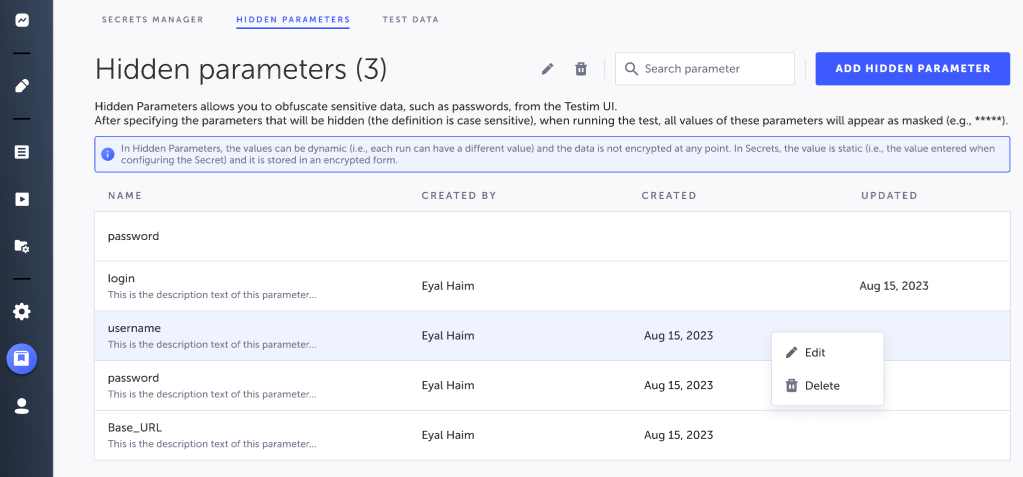This screenshot has width=1023, height=477.
Task: Switch to the Secrets Manager tab
Action: click(153, 19)
